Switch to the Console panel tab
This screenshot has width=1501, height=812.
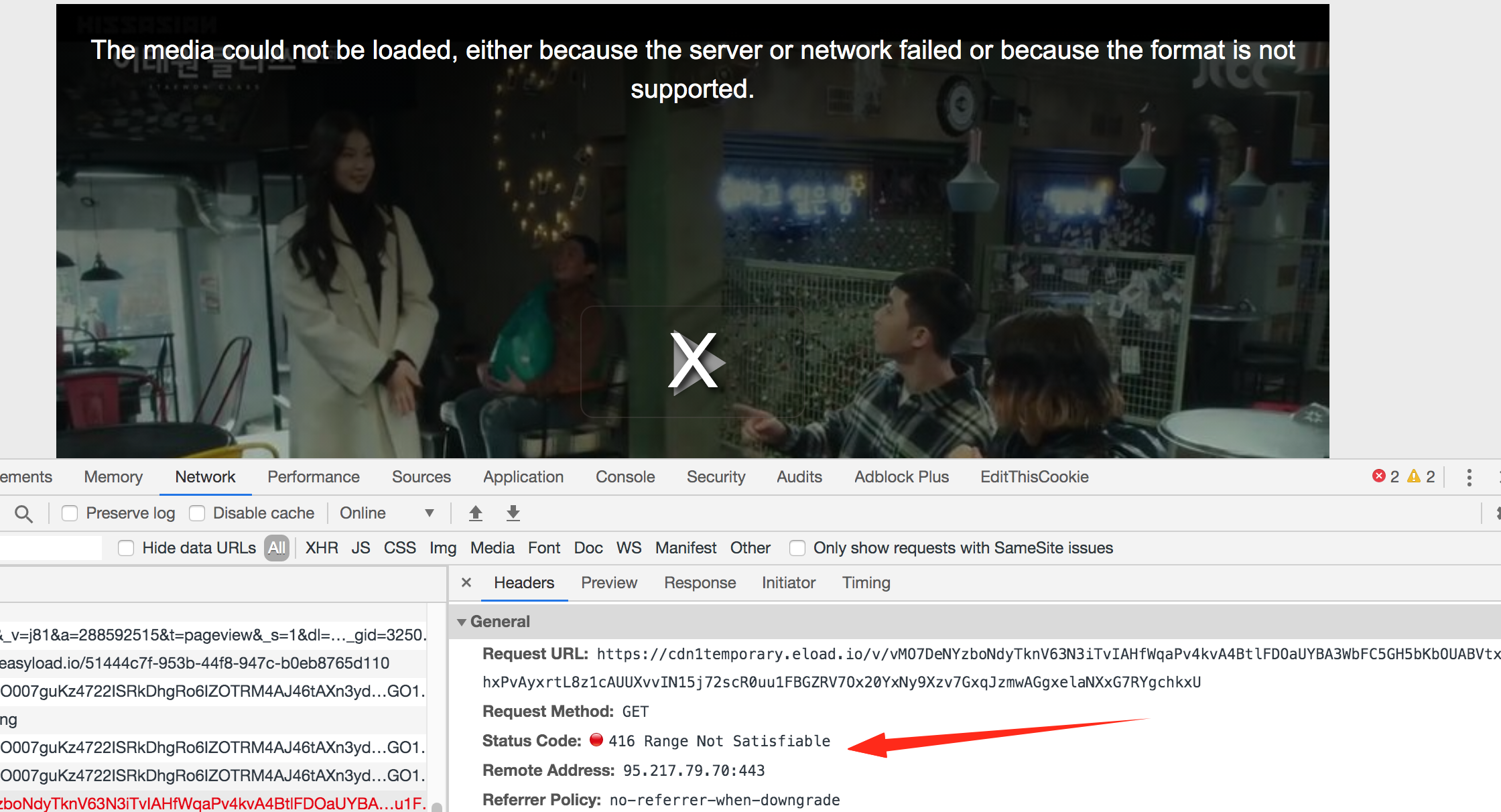[x=625, y=477]
